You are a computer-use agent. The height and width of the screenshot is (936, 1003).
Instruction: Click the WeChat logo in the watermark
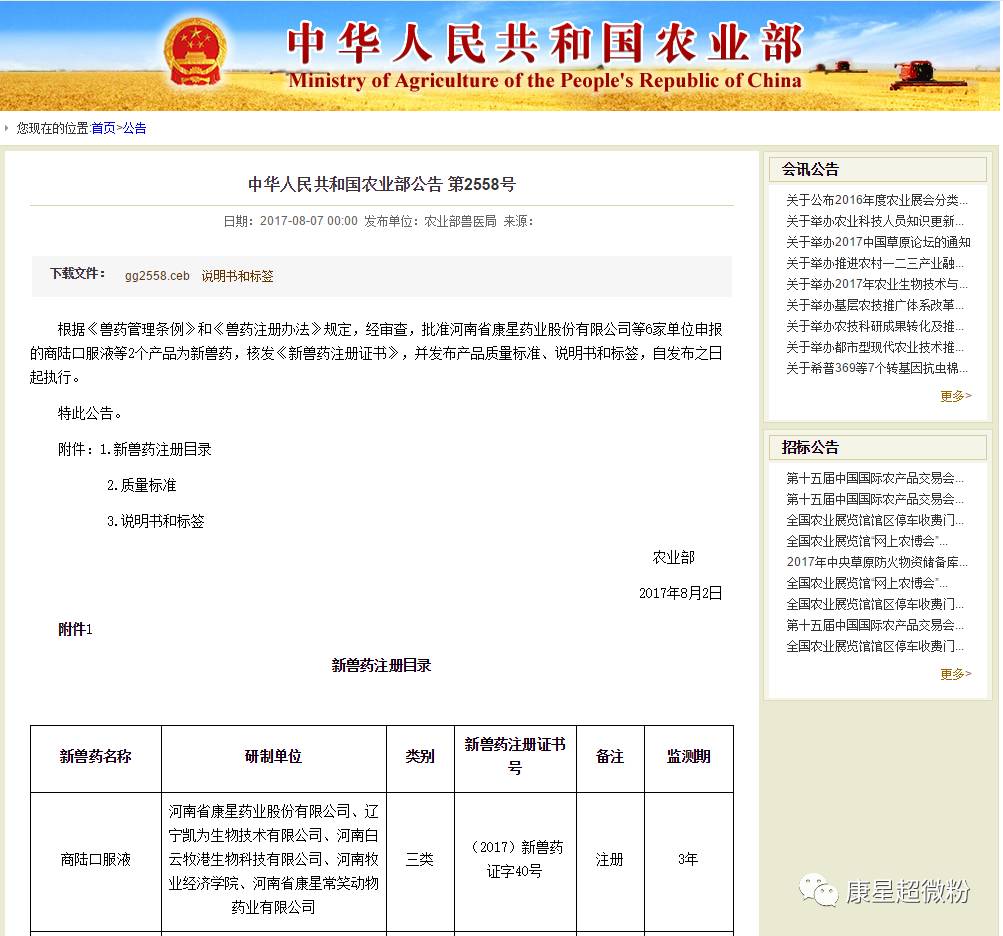[818, 889]
